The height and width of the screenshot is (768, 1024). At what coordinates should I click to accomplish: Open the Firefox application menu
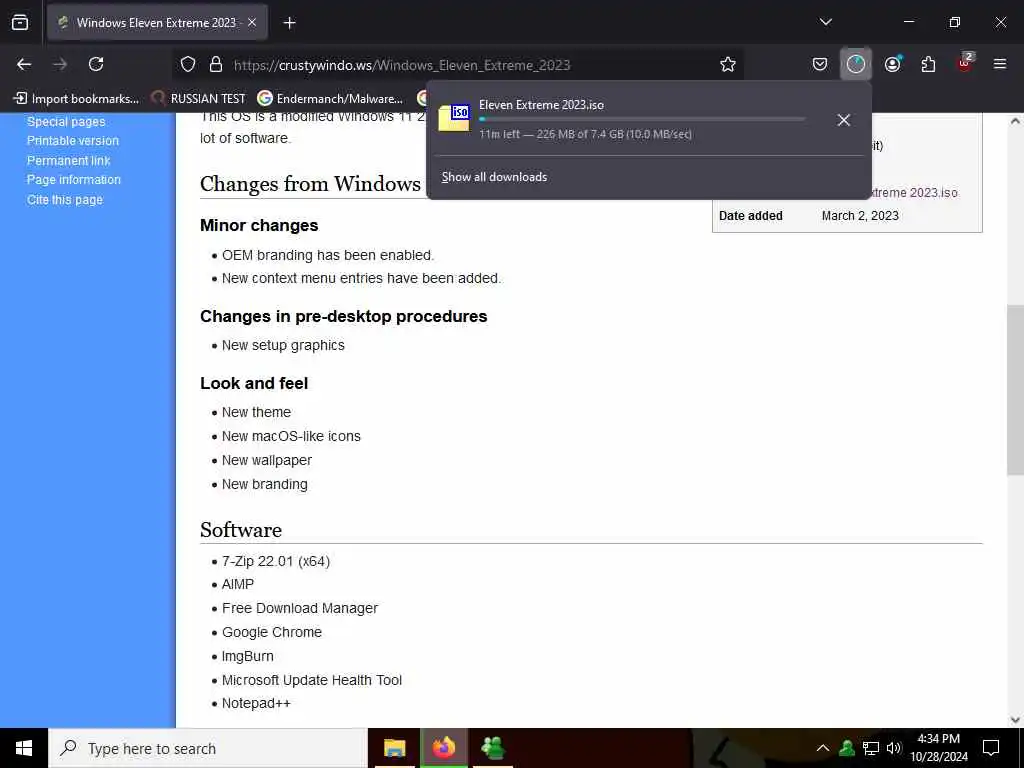(x=999, y=64)
